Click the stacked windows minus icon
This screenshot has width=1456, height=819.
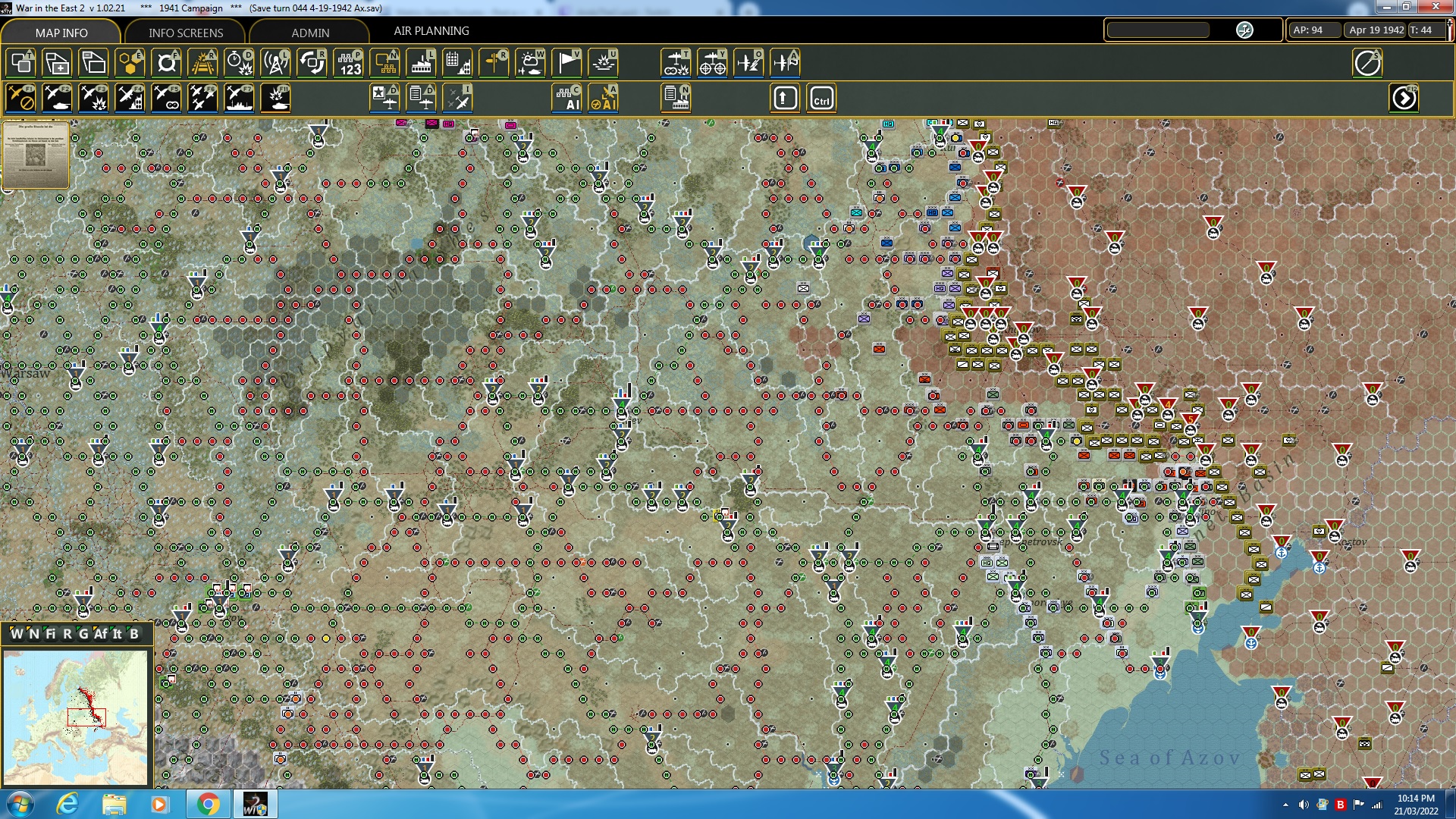[x=94, y=63]
